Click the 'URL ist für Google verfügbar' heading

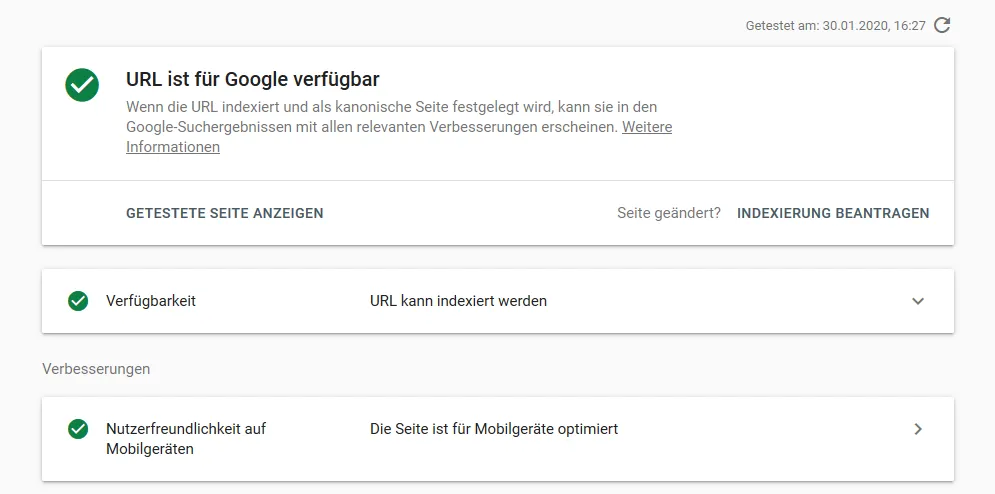click(253, 79)
